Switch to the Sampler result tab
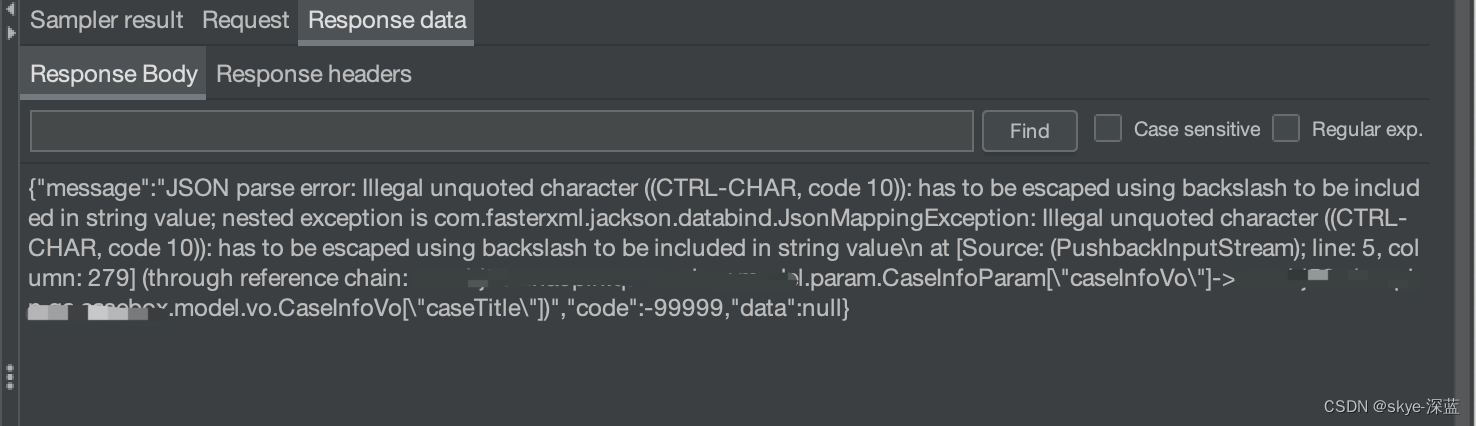 (107, 20)
